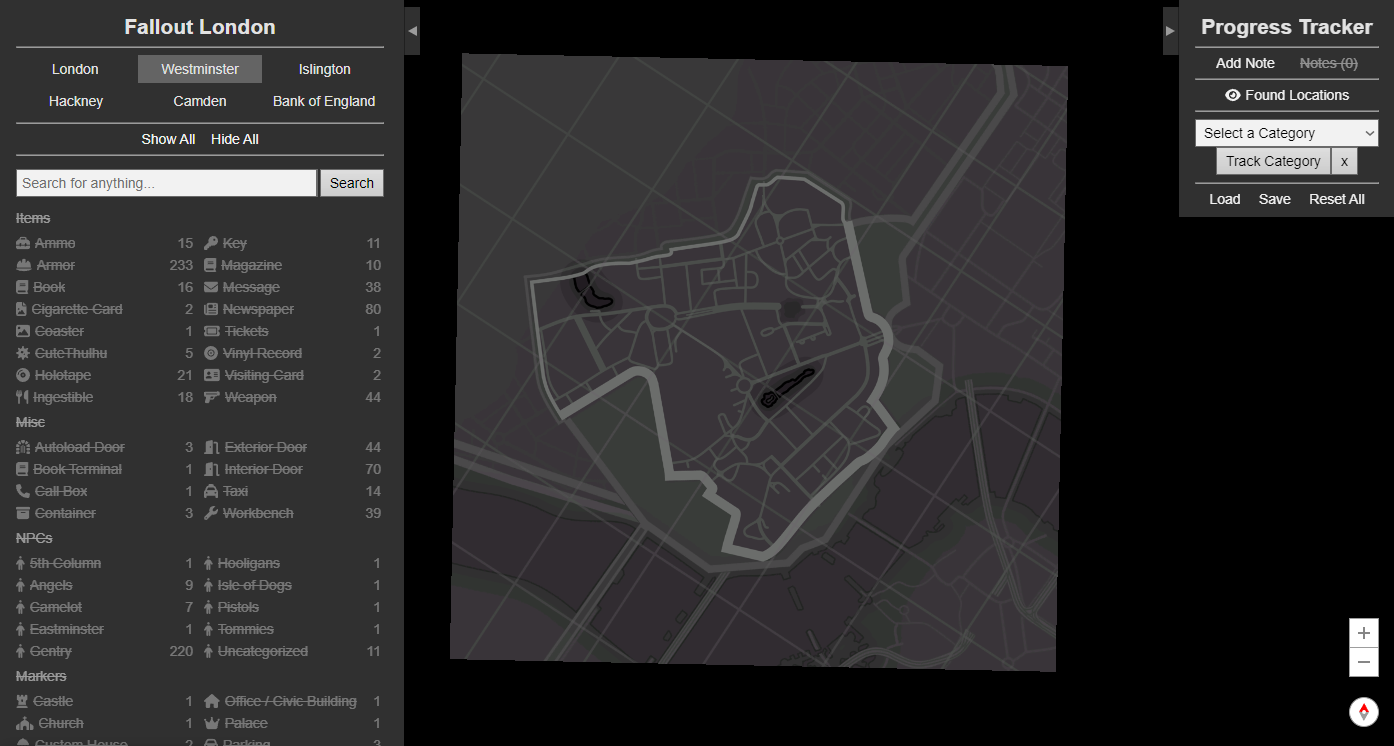Click the Visiting Card icon
The image size is (1394, 746).
coord(212,375)
